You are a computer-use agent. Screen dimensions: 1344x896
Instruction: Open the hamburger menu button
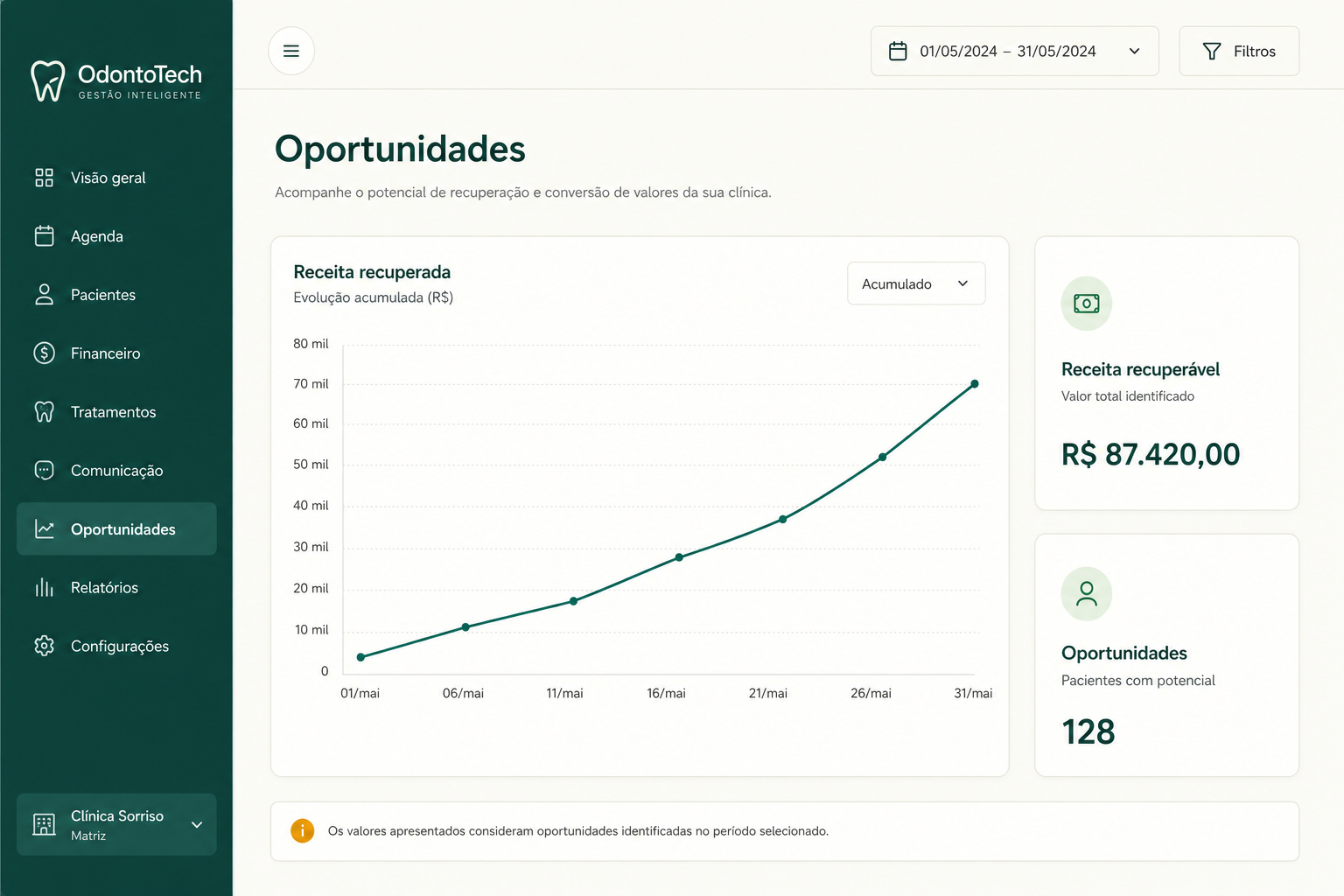point(291,51)
